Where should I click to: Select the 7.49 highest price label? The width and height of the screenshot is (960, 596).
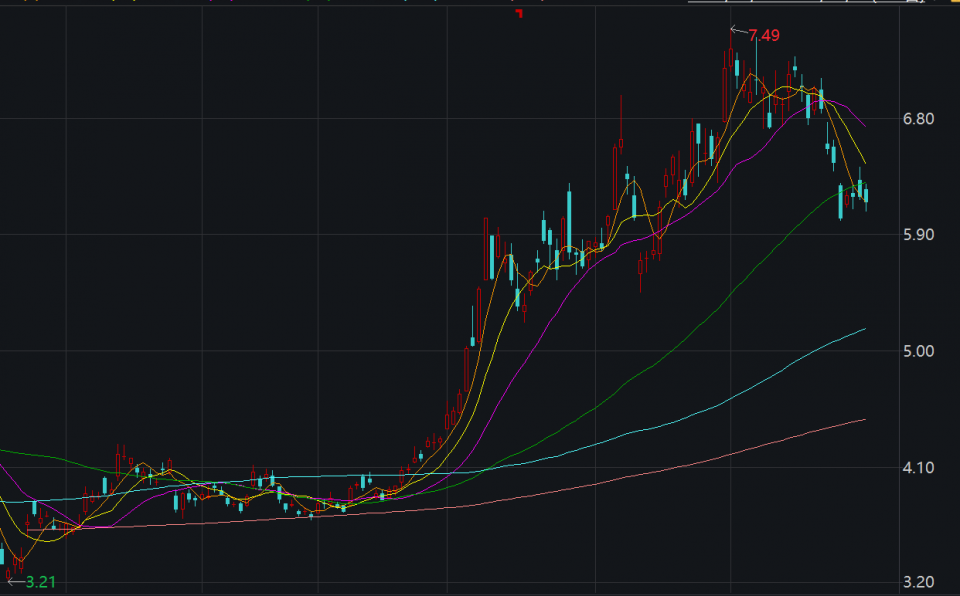pyautogui.click(x=764, y=36)
